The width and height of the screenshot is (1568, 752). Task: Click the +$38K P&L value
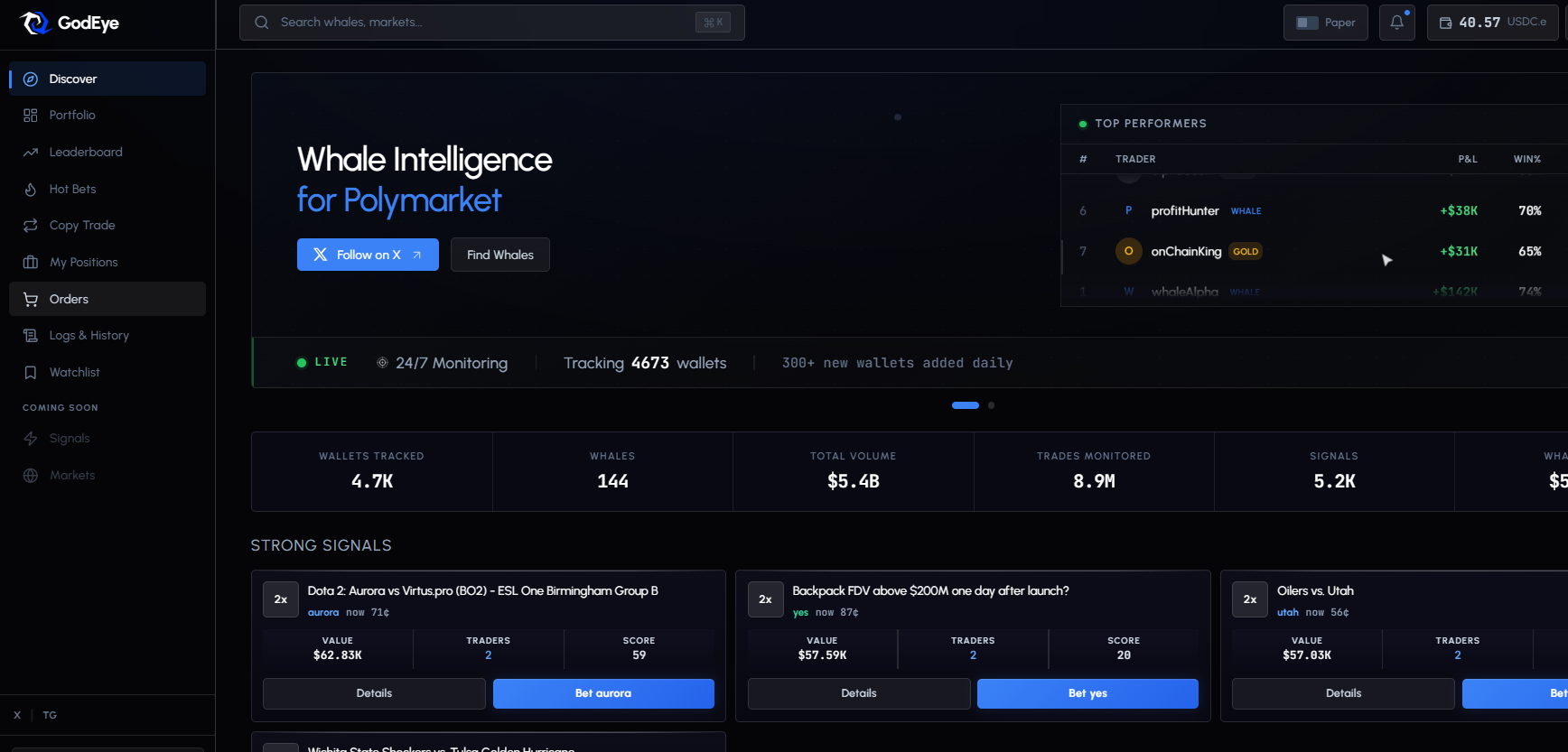pyautogui.click(x=1459, y=210)
